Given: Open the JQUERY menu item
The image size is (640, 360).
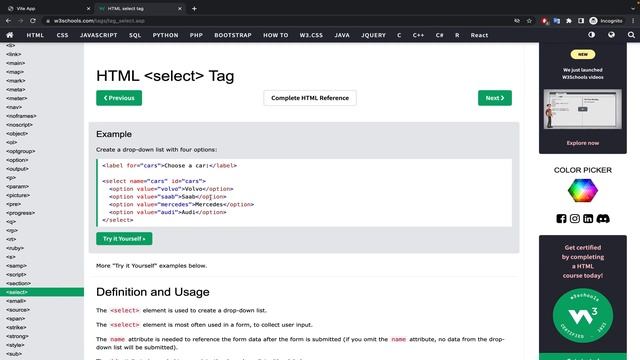Looking at the screenshot, I should (x=373, y=35).
